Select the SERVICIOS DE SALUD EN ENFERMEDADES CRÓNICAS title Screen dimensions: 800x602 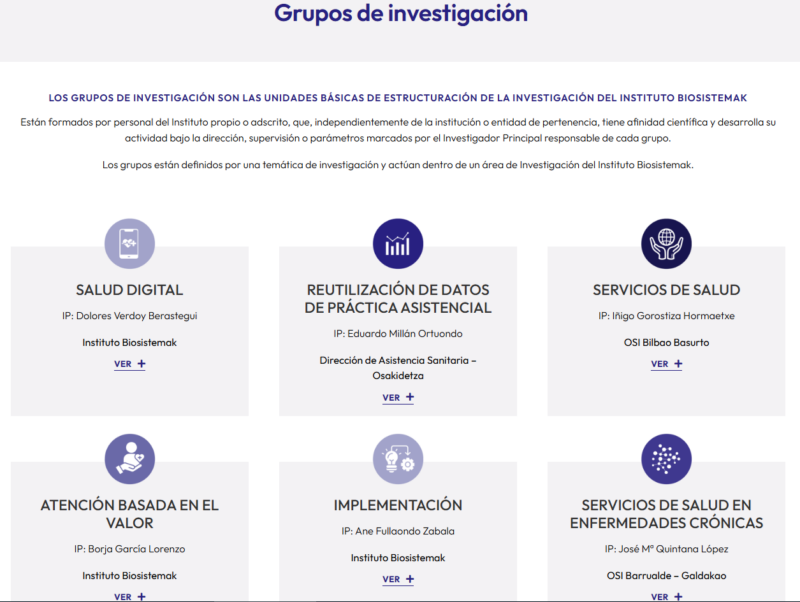(666, 514)
